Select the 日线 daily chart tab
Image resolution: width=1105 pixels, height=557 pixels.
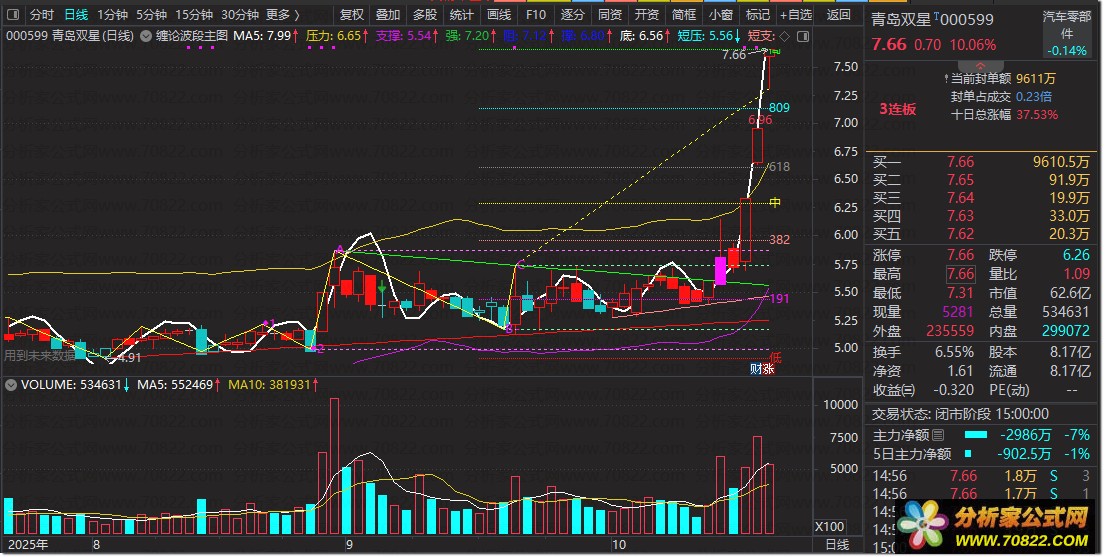pos(75,15)
